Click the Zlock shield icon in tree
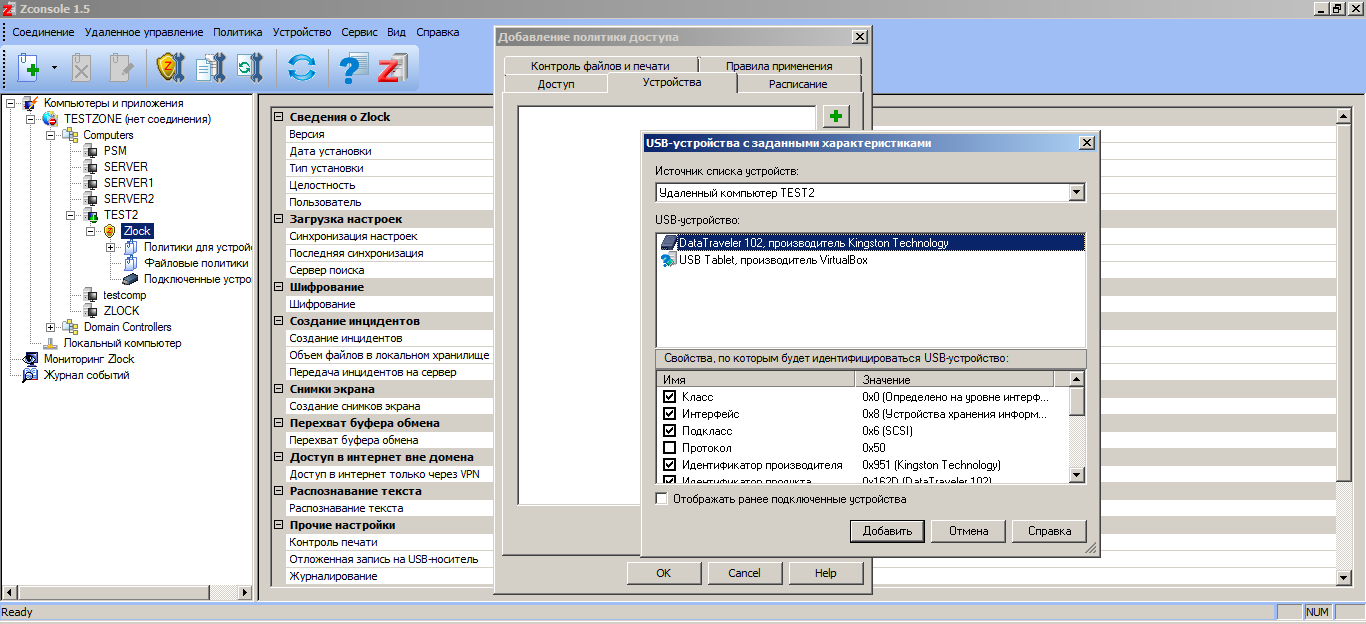The width and height of the screenshot is (1366, 624). (x=110, y=231)
